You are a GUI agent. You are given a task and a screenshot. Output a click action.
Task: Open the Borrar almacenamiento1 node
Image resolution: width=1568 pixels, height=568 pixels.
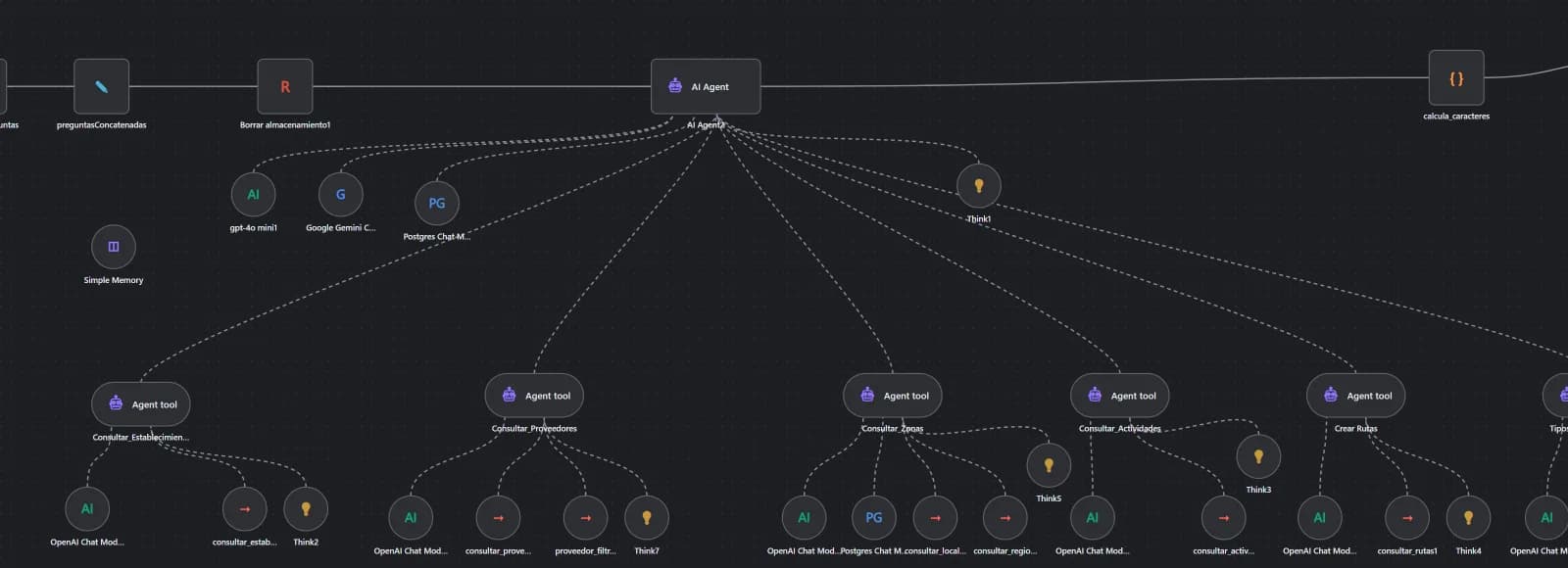point(285,86)
